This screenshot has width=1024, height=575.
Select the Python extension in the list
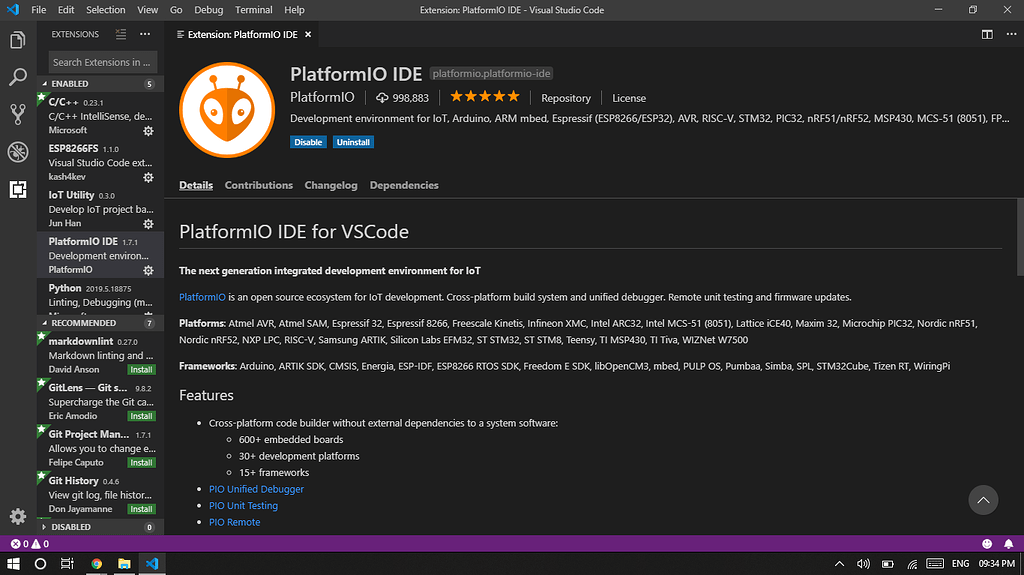[100, 295]
